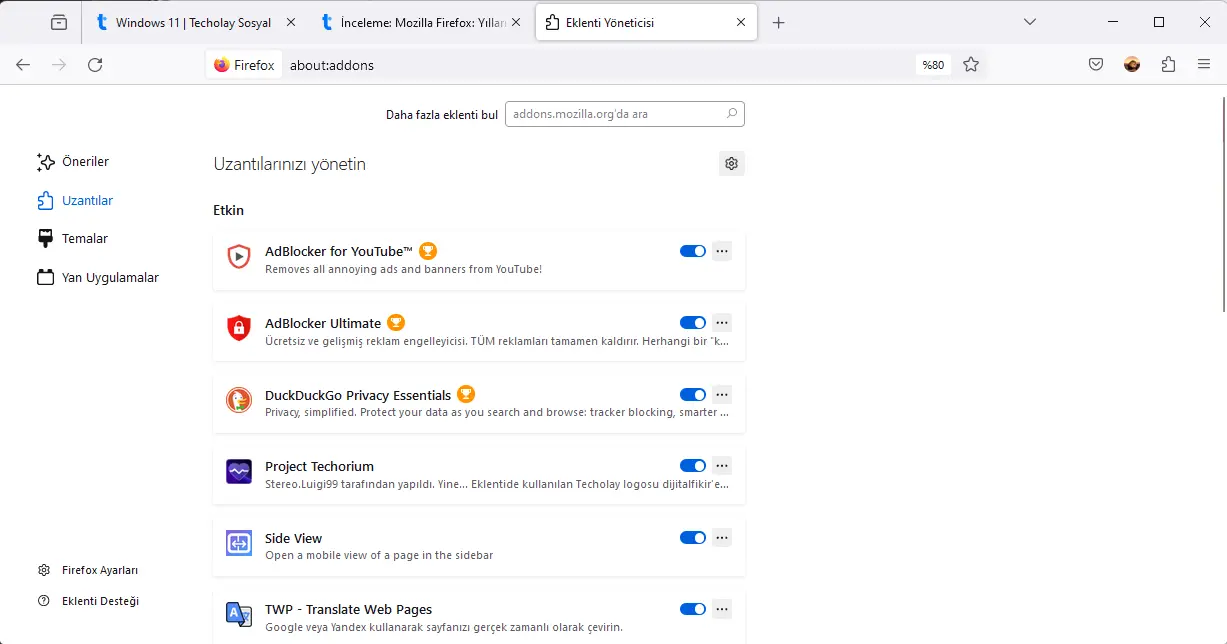Open more options for AdBlocker for YouTube
The image size is (1227, 644).
pos(722,251)
